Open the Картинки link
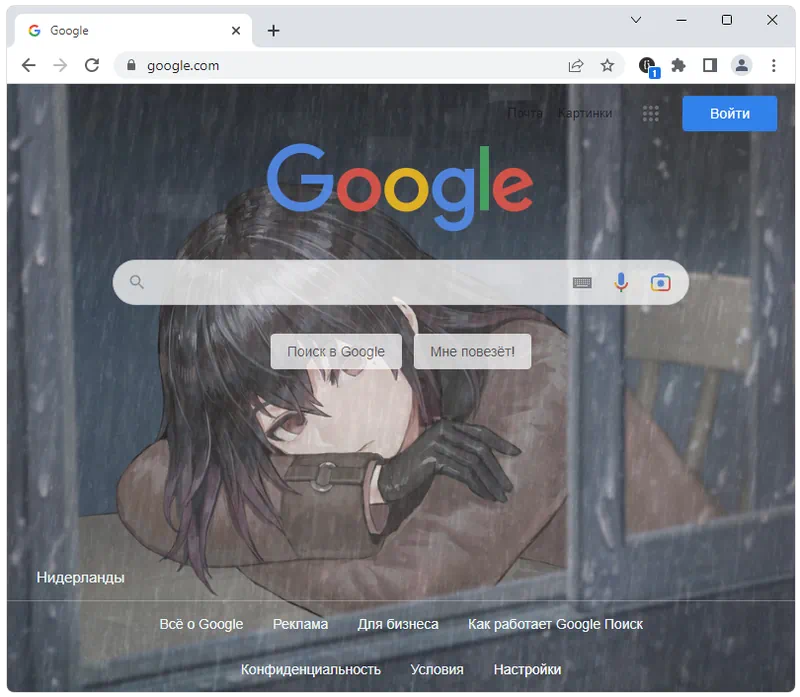Screen dimensions: 800x697 click(x=585, y=113)
